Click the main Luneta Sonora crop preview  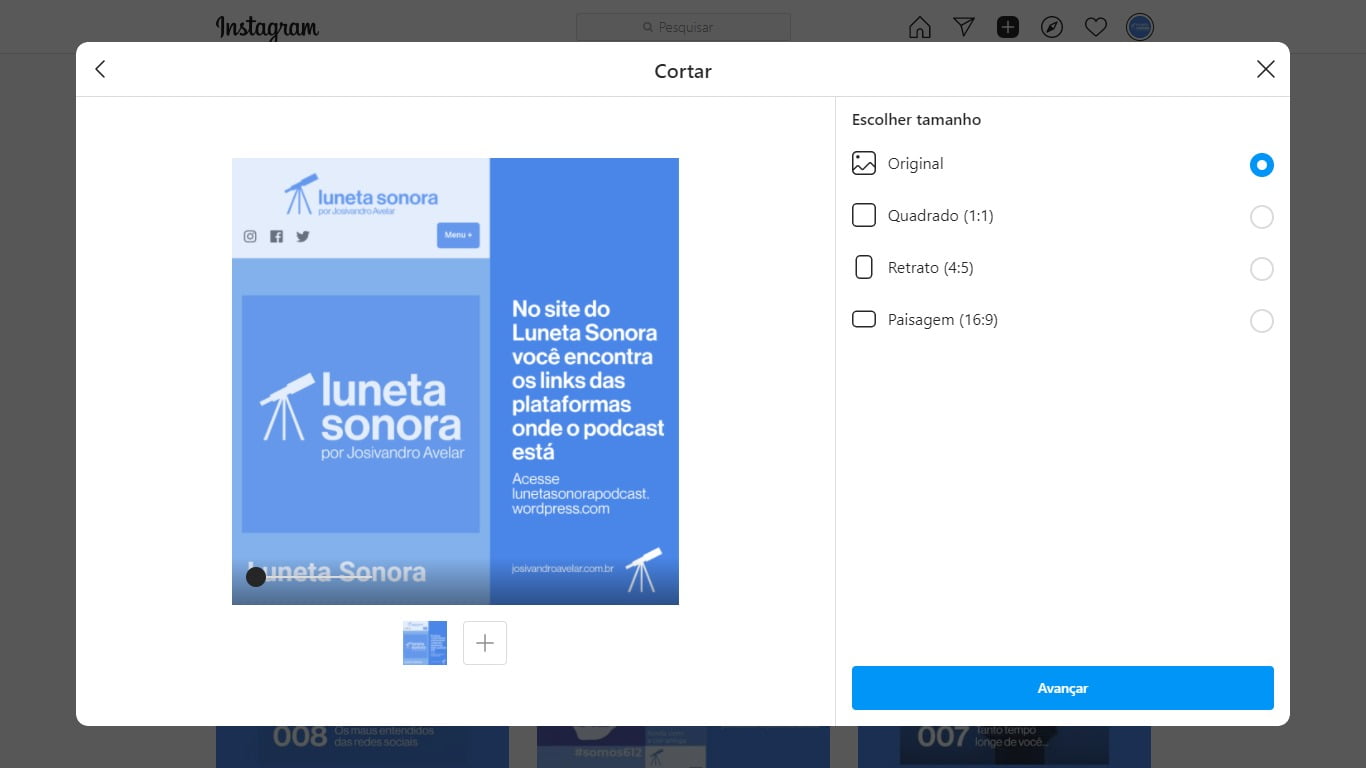point(455,381)
